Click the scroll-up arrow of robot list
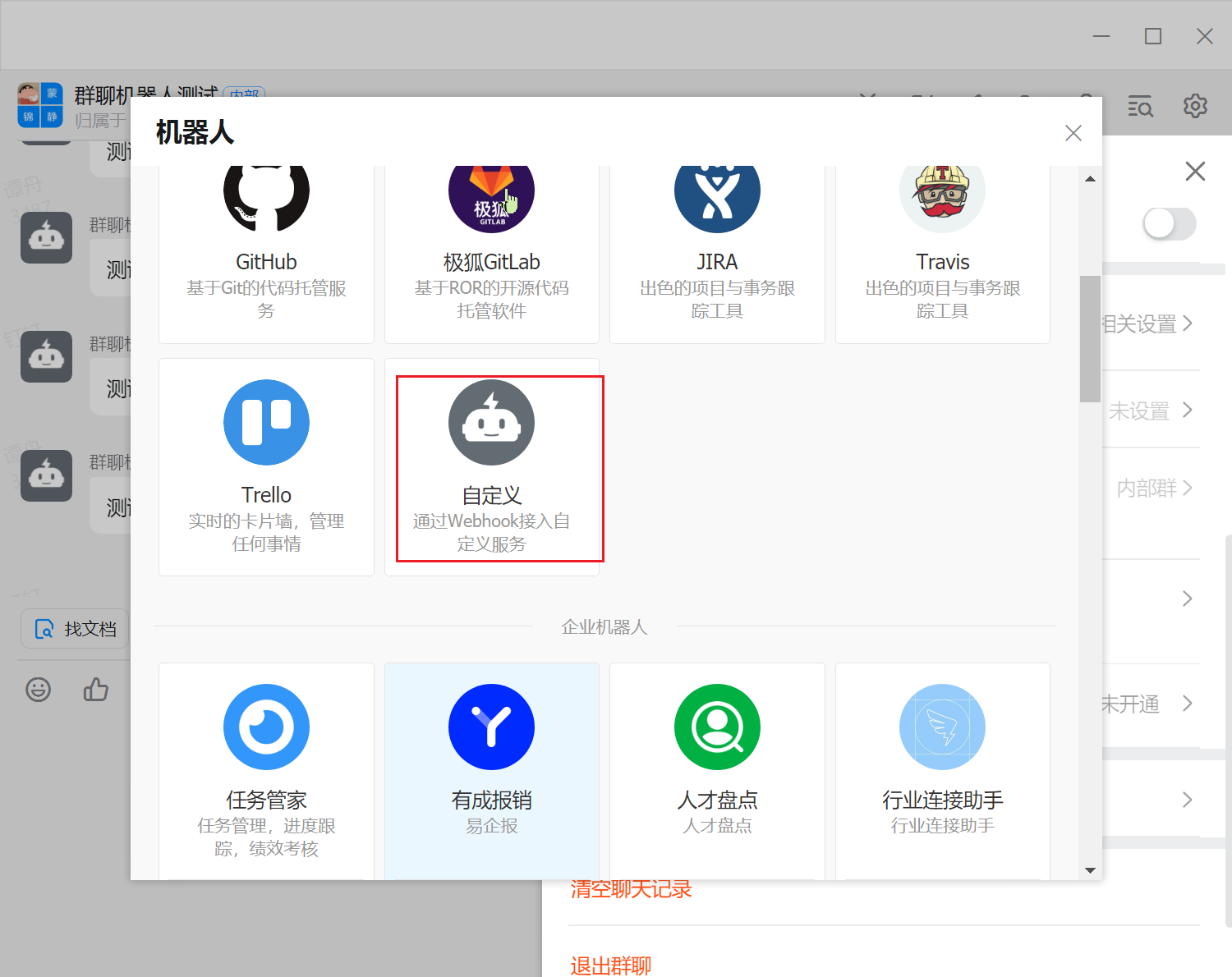The image size is (1232, 977). pyautogui.click(x=1090, y=178)
